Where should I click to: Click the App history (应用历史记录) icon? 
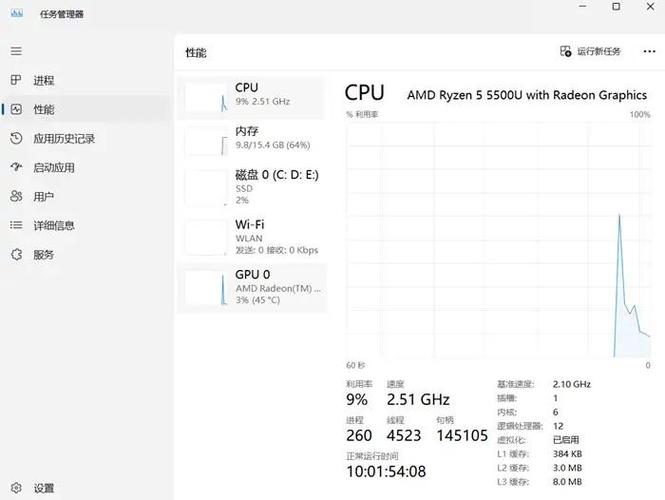[16, 138]
